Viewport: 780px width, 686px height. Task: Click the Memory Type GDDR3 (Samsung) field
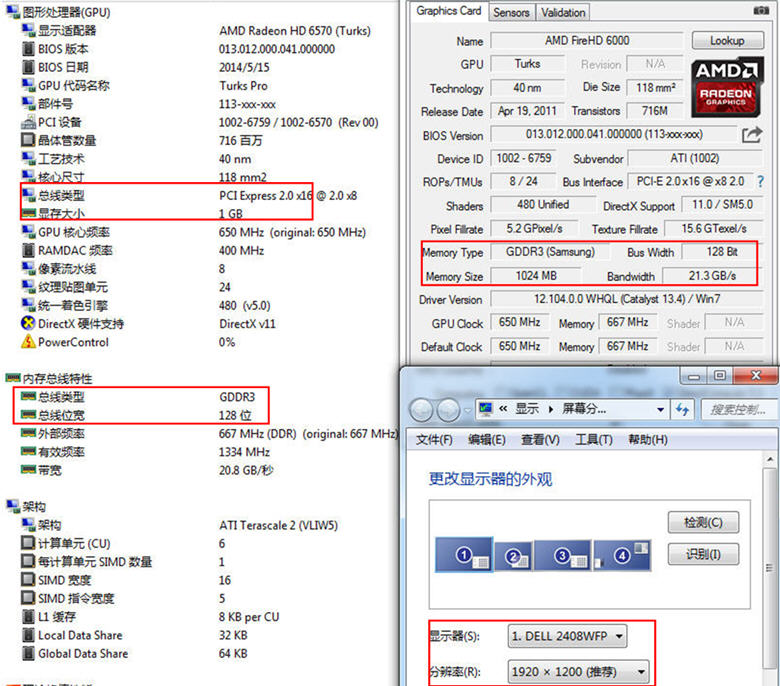pos(550,252)
